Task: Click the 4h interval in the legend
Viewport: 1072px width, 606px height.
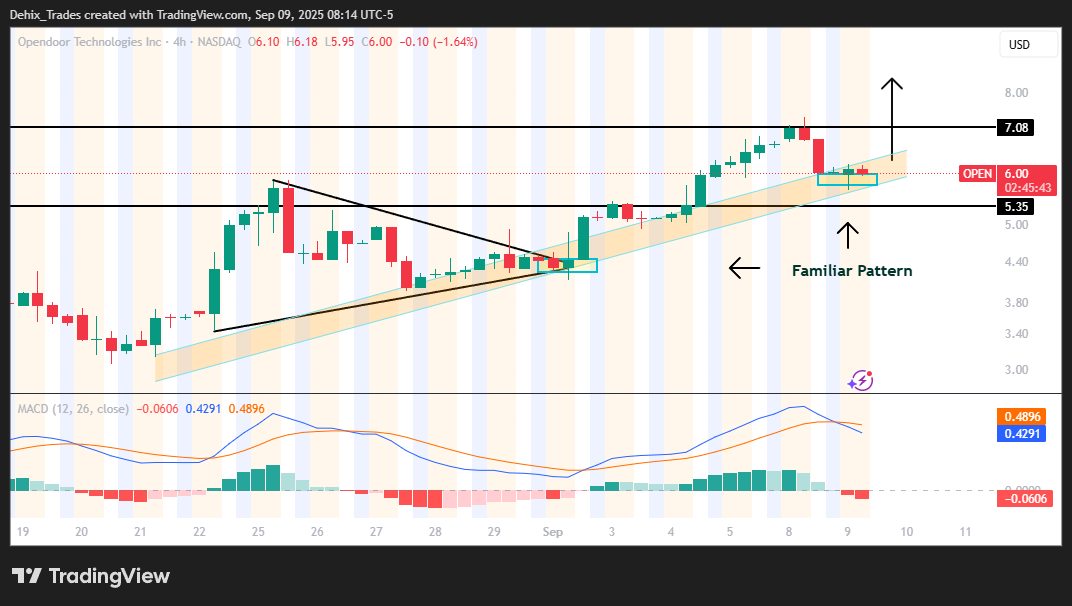Action: point(180,42)
